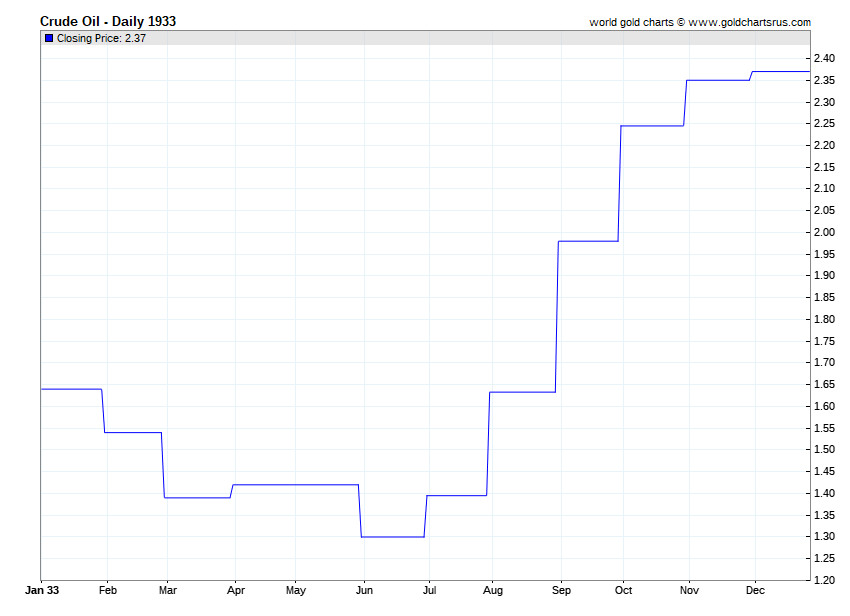Click the www.goldchartsrus.com credit text
This screenshot has height=616, width=850.
coord(749,22)
